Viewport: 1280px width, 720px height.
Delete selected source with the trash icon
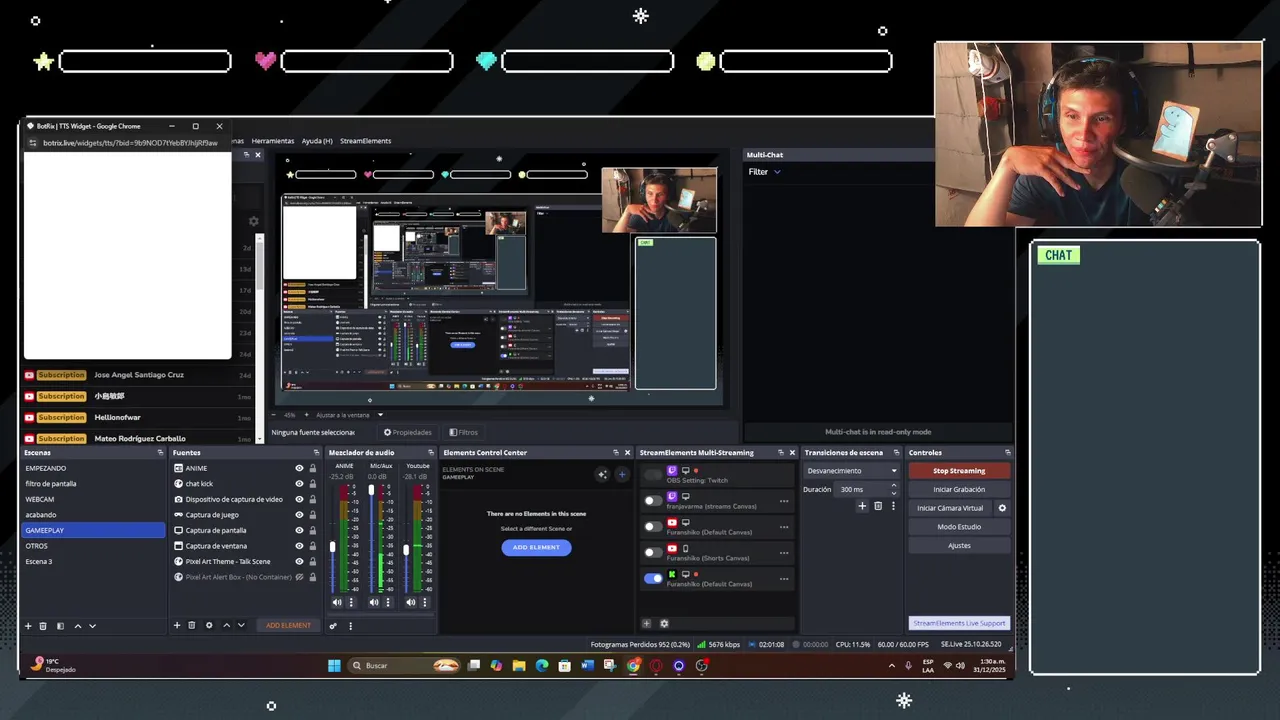(x=192, y=625)
